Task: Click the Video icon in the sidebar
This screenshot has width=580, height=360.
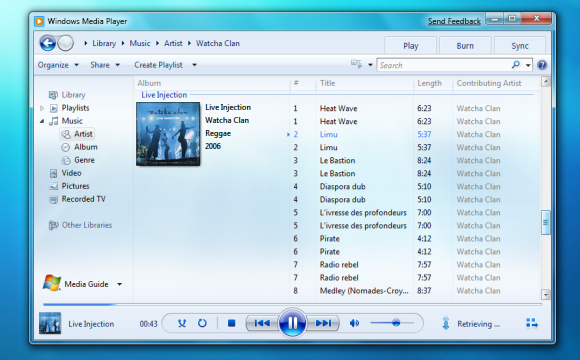Action: pos(54,173)
